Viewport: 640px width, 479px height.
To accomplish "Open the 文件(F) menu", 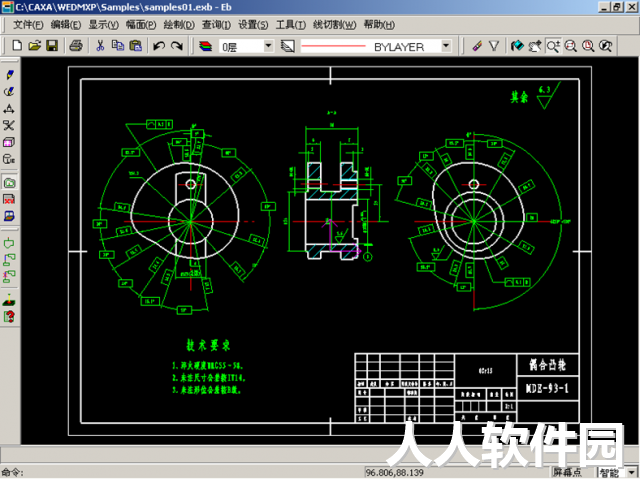I will 28,25.
